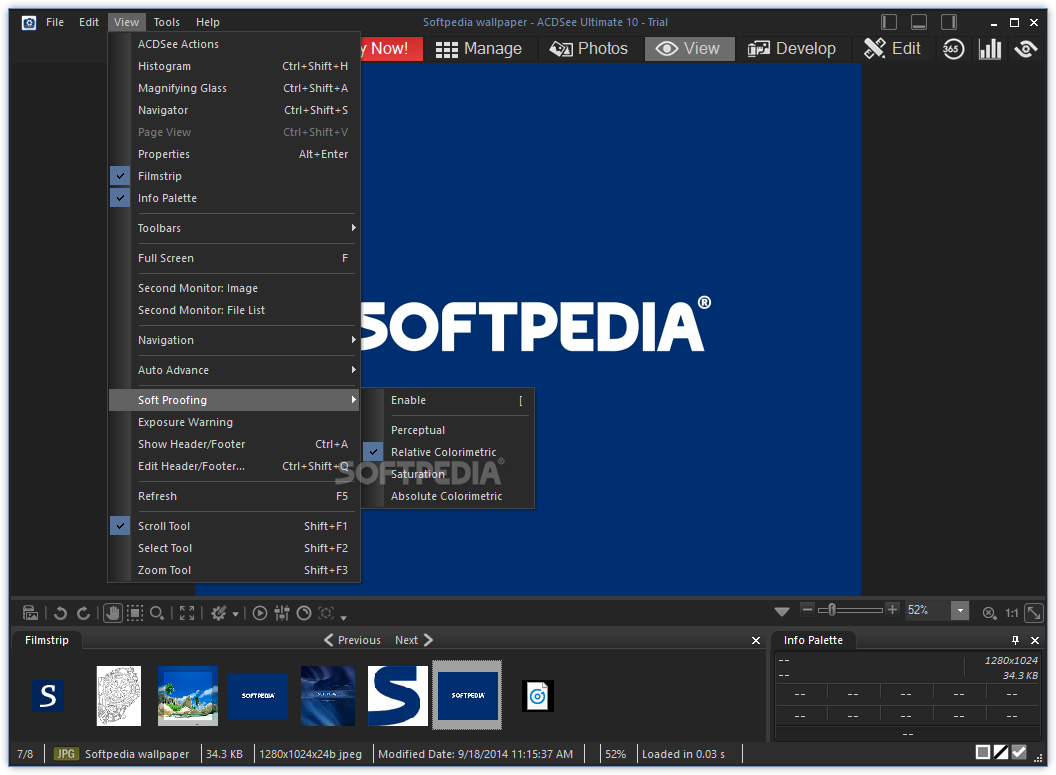
Task: Click the zoom out minus button
Action: pyautogui.click(x=807, y=609)
